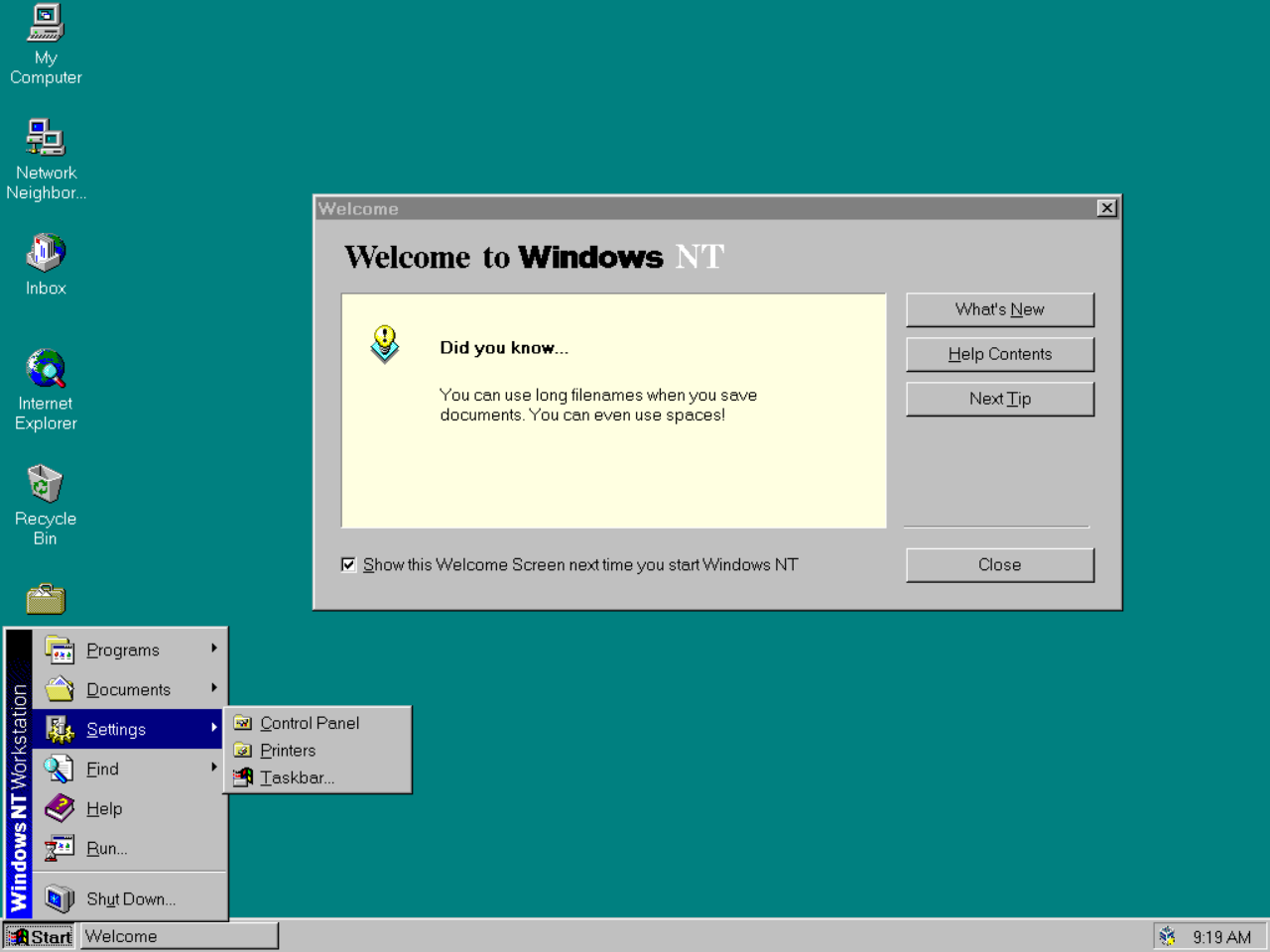Click the system tray icon beside clock
The width and height of the screenshot is (1270, 952).
pos(1168,936)
